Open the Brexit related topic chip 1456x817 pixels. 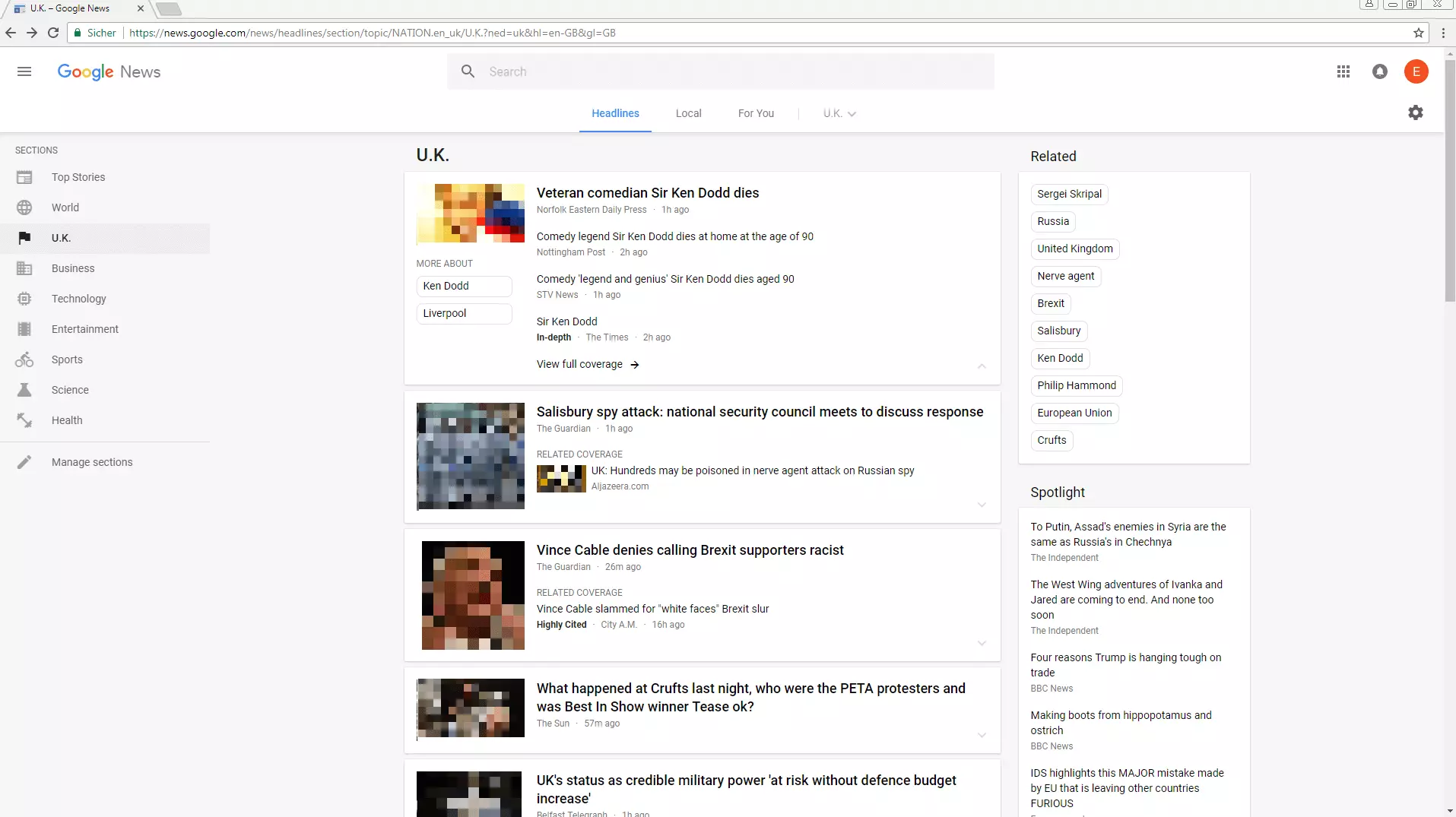pos(1051,303)
